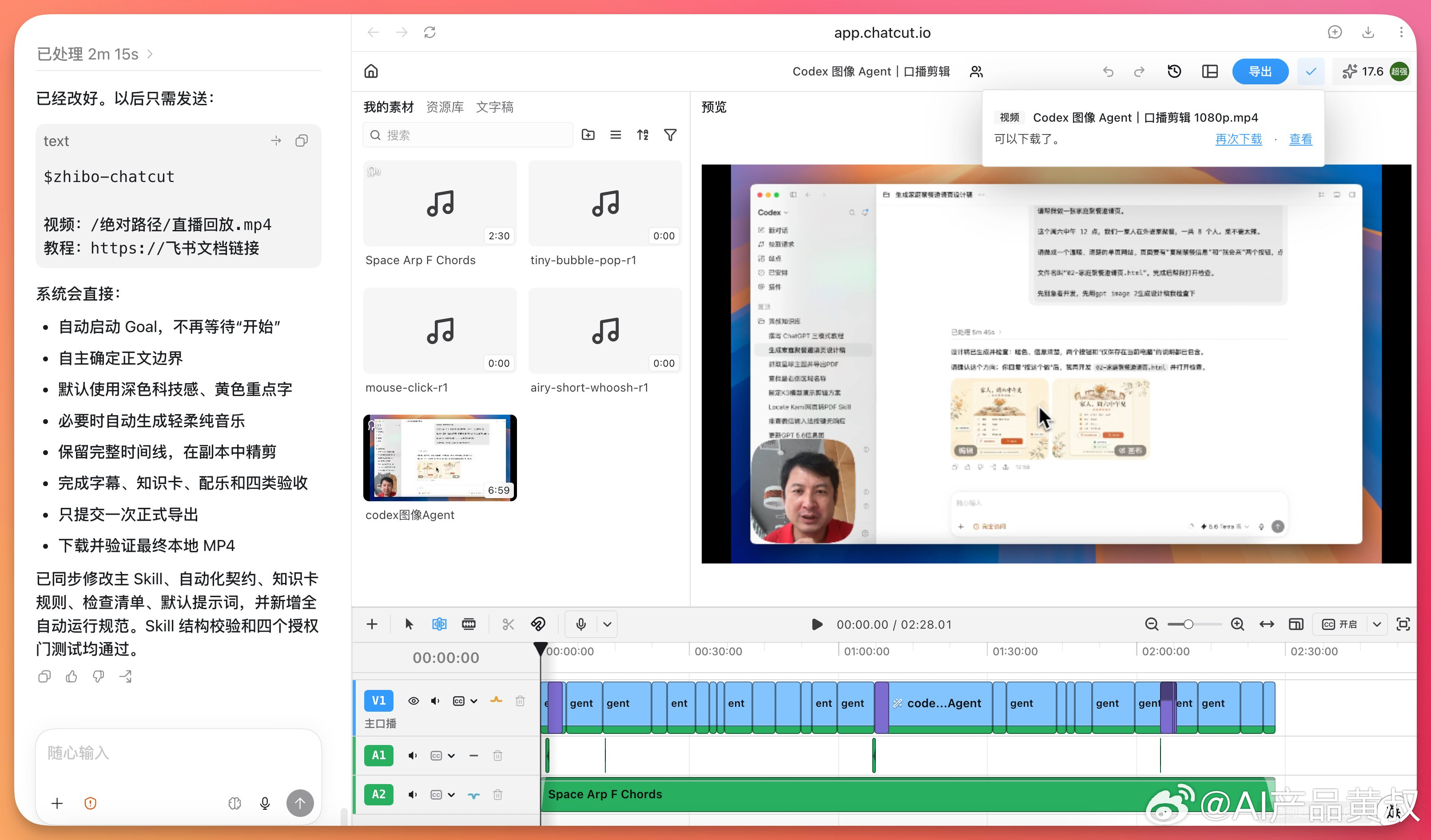1431x840 pixels.
Task: Click the 再次下载 link
Action: click(1239, 139)
